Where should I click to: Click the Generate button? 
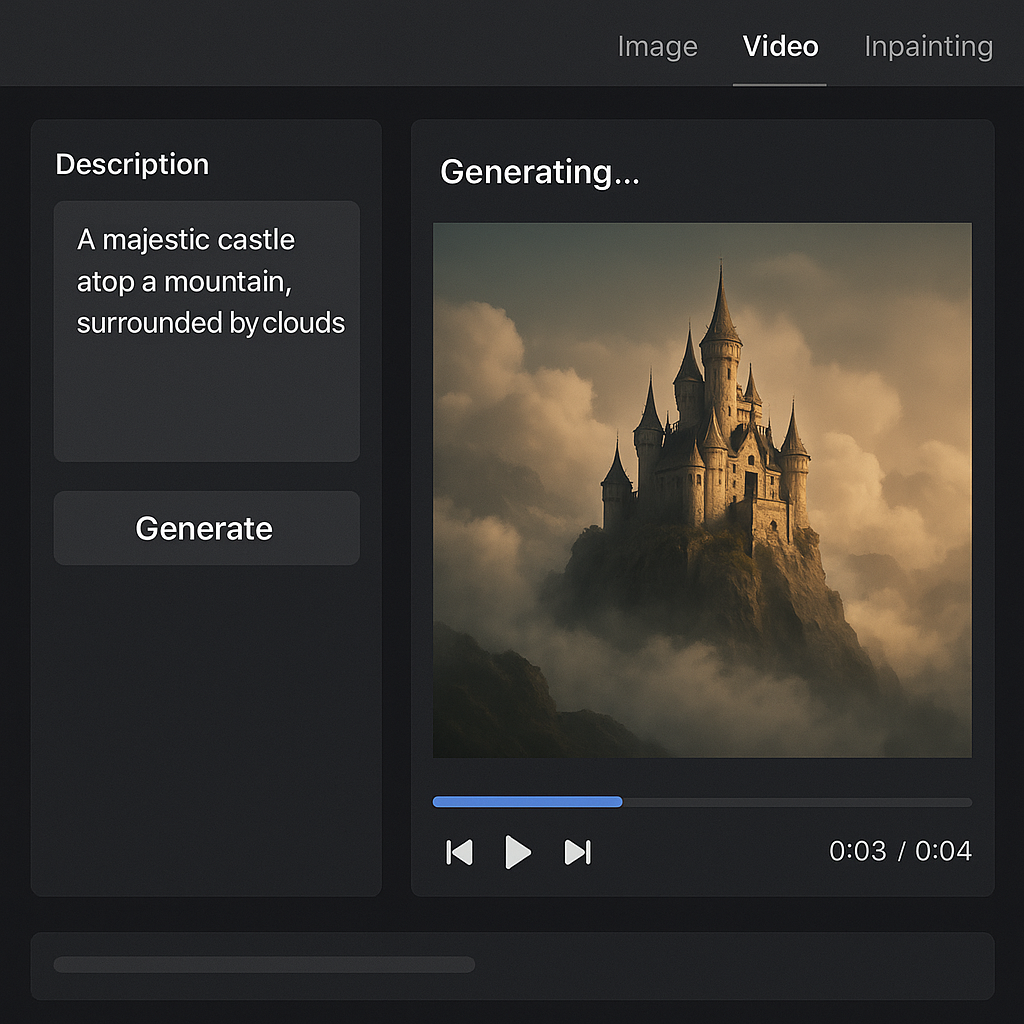[x=206, y=528]
